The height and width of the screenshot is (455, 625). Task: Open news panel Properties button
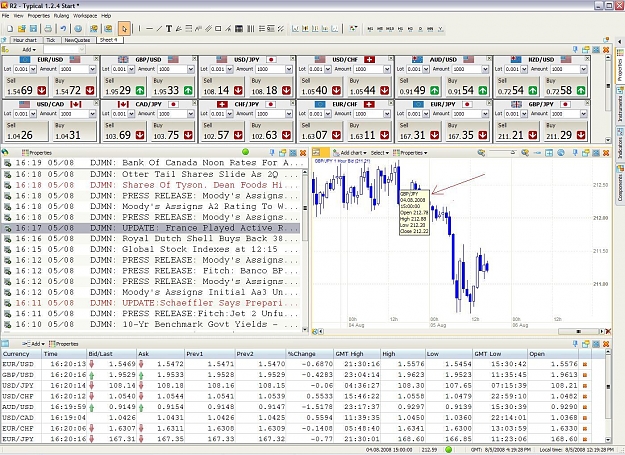[x=37, y=153]
